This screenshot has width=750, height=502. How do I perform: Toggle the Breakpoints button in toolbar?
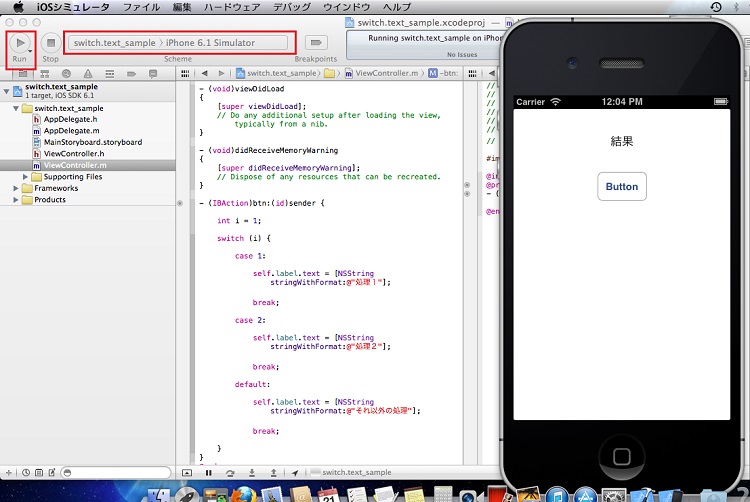coord(316,43)
